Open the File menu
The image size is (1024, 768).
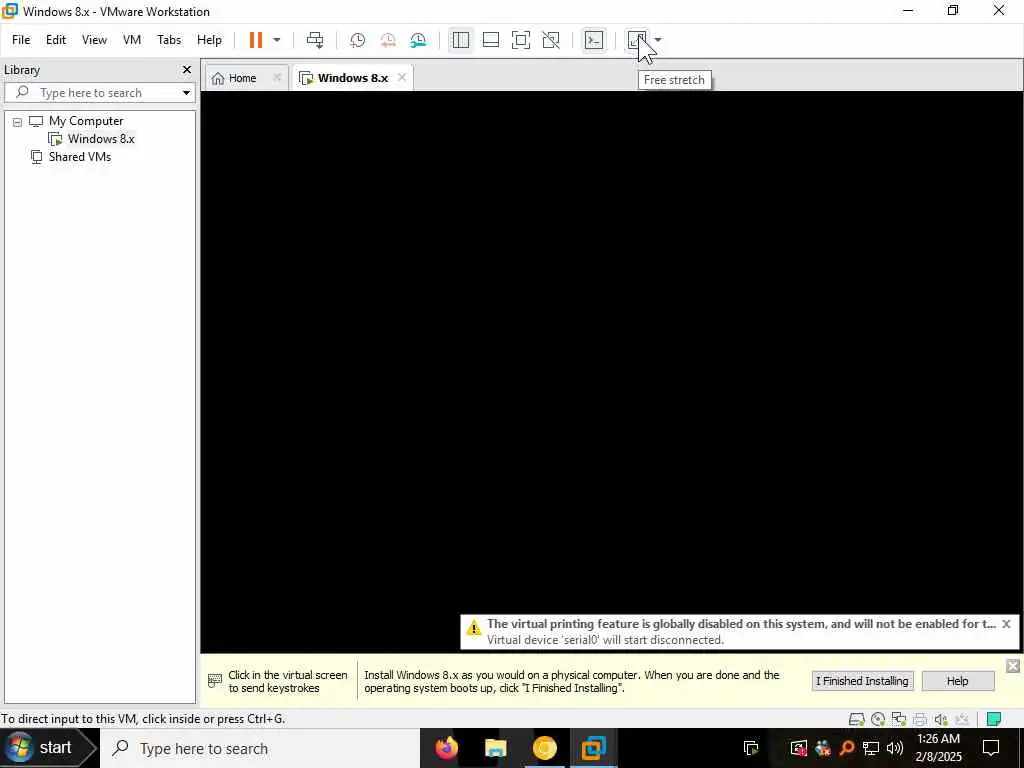21,40
